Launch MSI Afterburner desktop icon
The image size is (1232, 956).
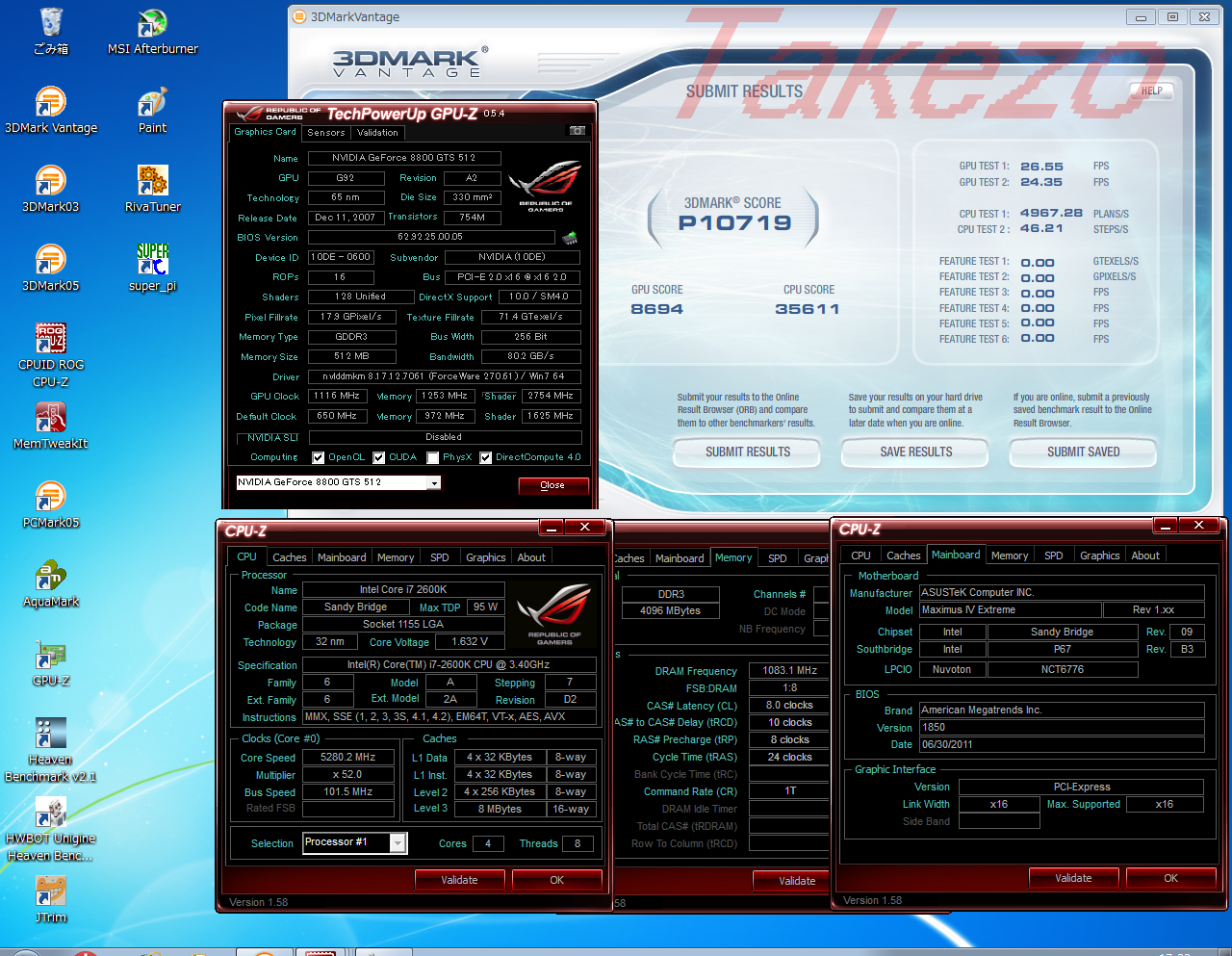152,30
